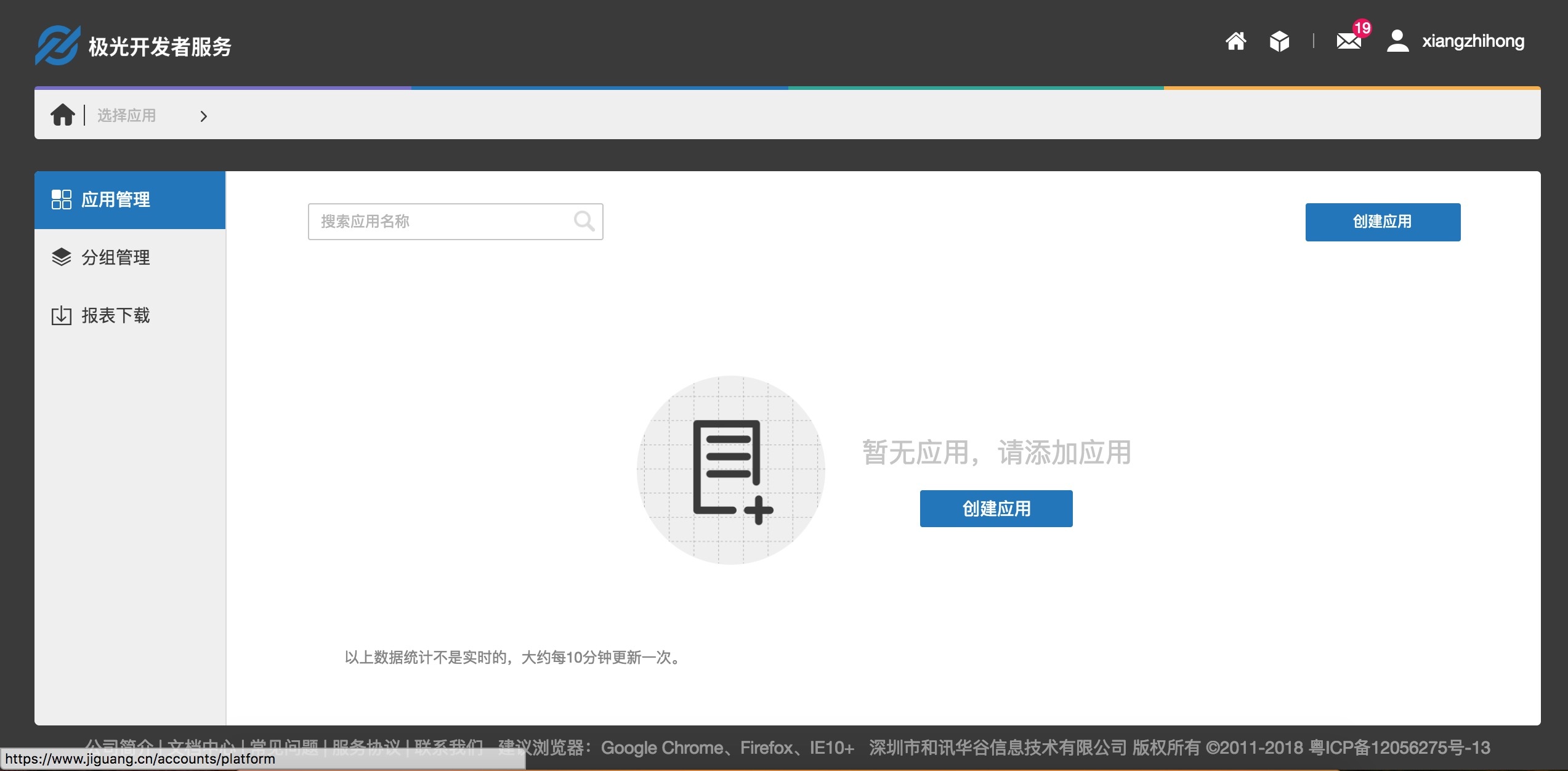
Task: Click the 搜索应用名称 search input field
Action: click(x=443, y=221)
